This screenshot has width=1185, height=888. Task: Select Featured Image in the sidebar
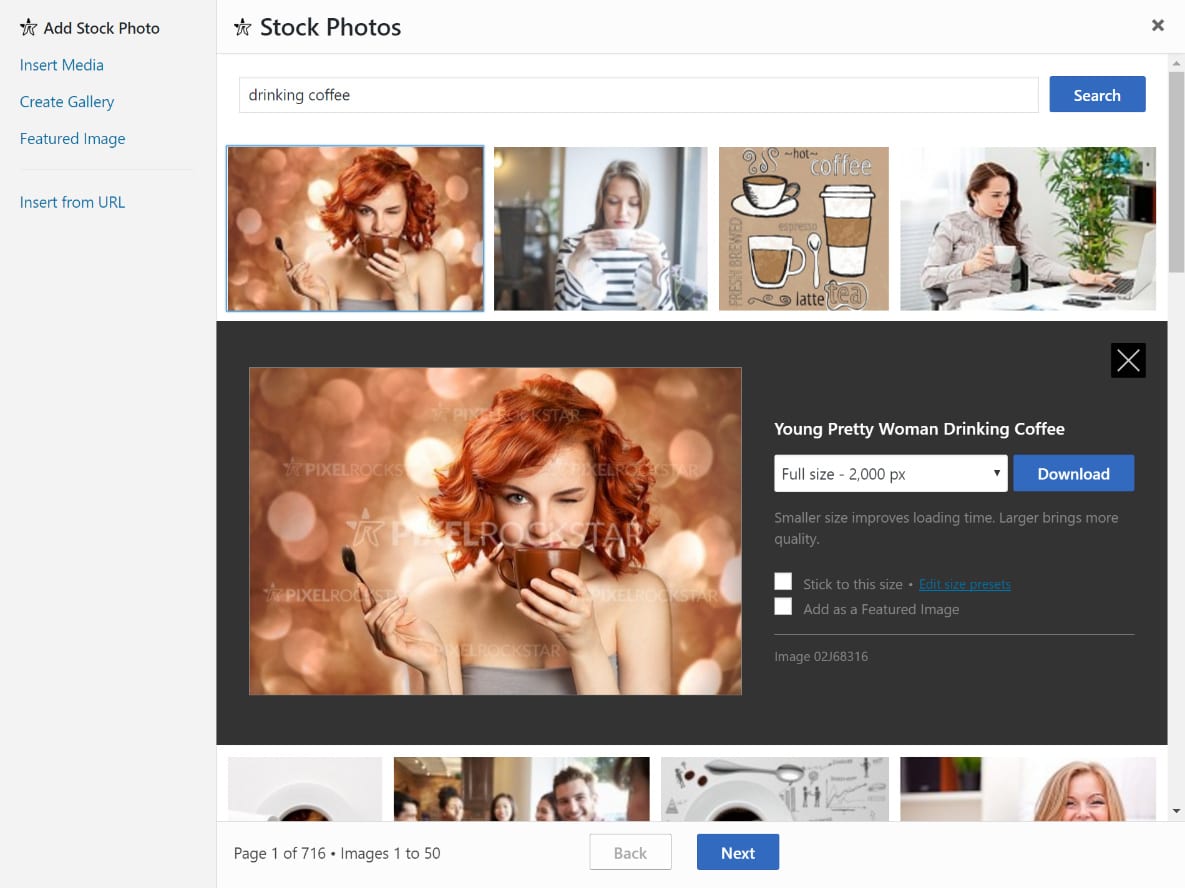(72, 138)
